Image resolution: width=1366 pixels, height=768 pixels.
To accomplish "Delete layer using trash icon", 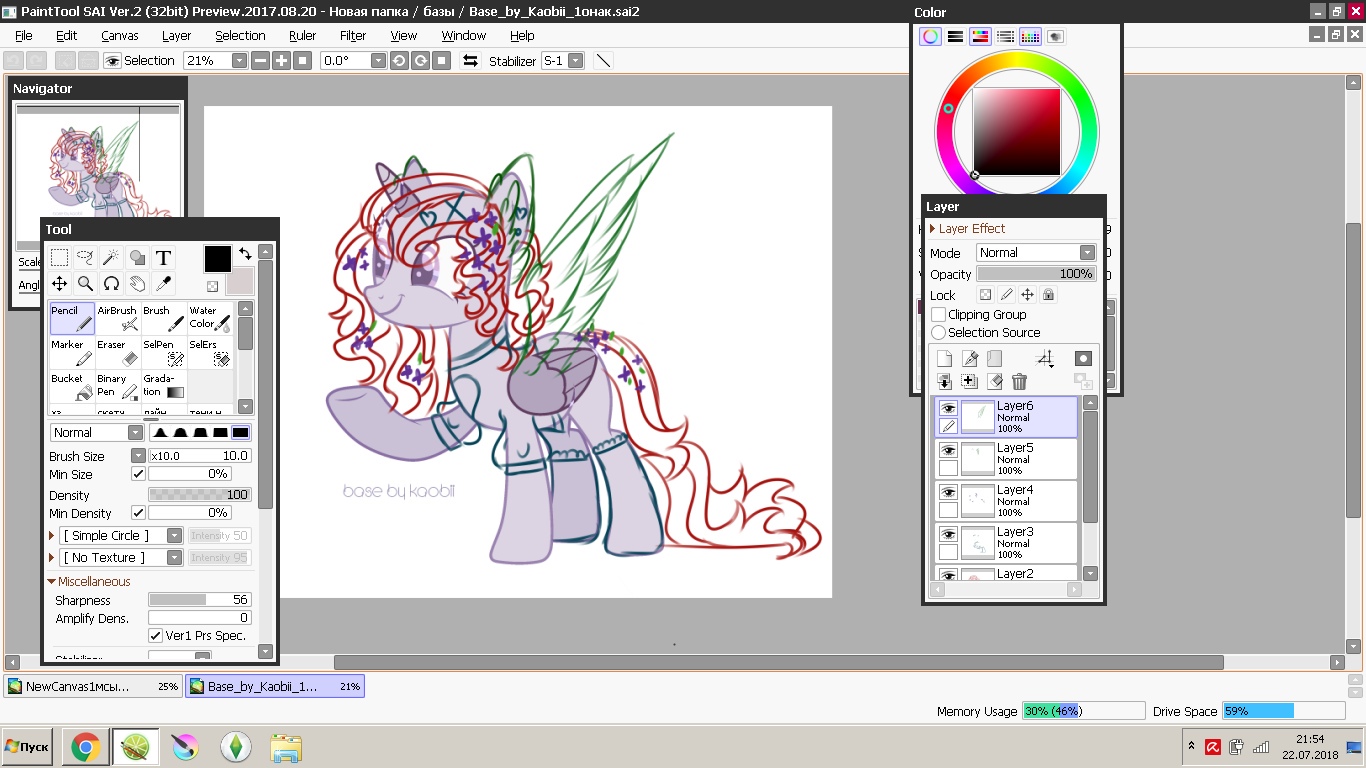I will 1019,381.
